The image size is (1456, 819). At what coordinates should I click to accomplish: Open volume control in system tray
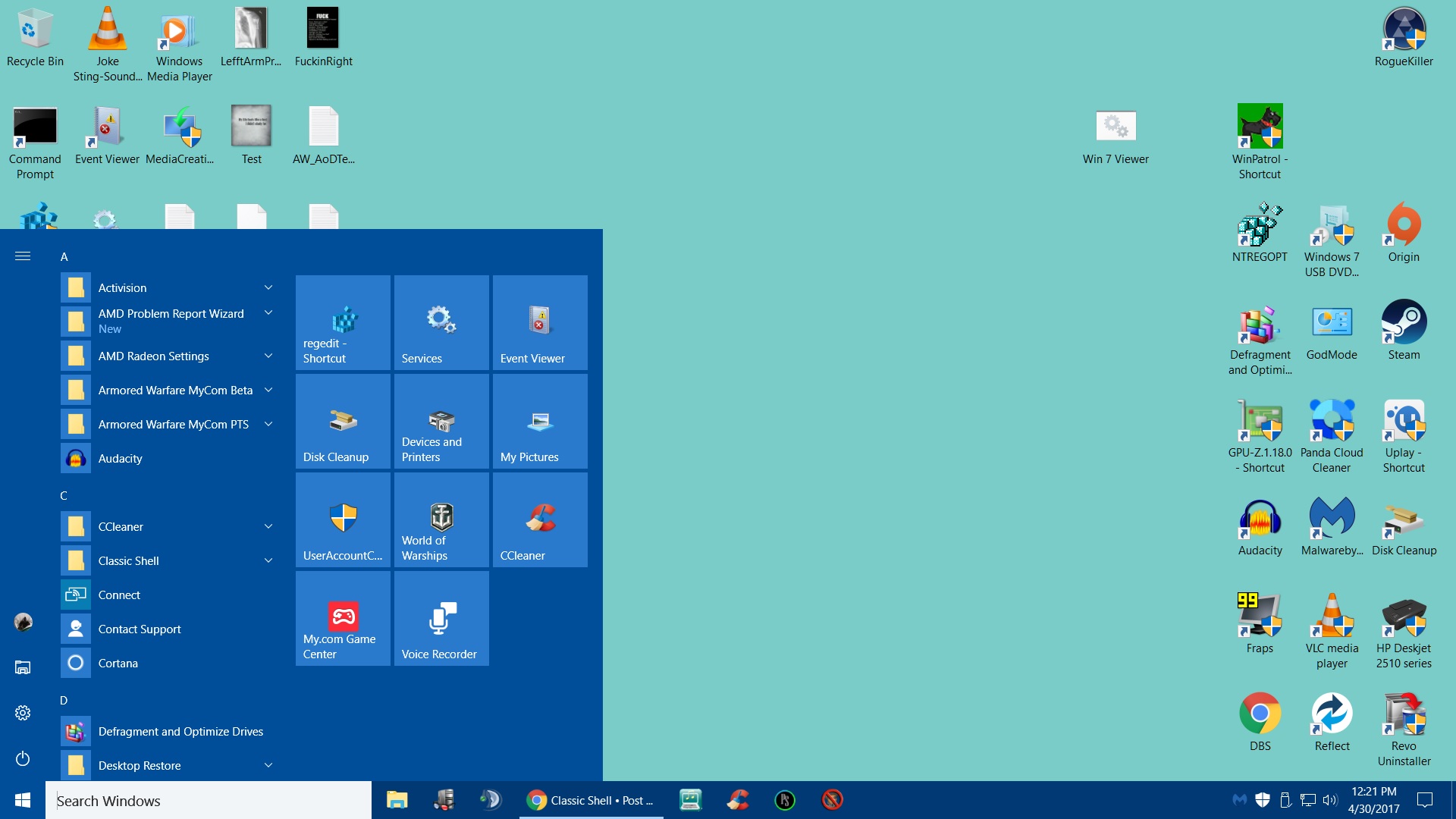click(1330, 800)
